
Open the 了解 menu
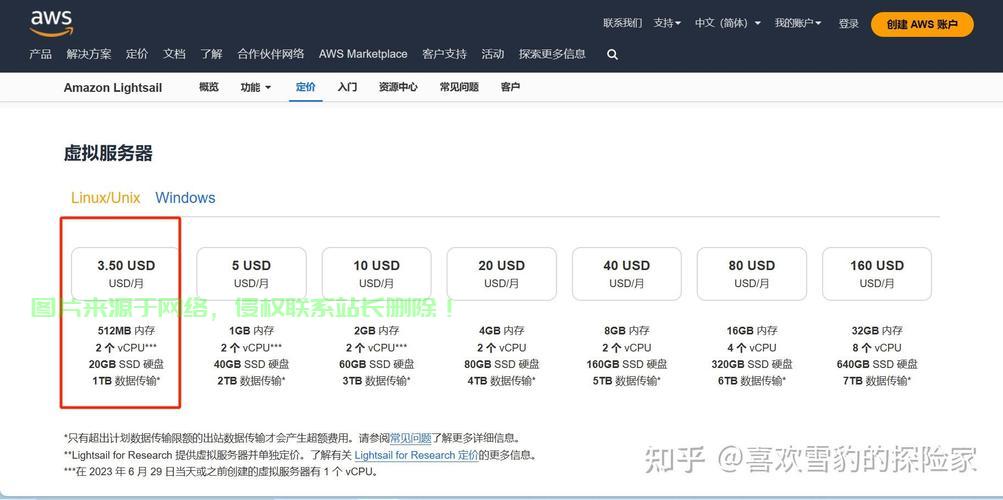tap(211, 54)
